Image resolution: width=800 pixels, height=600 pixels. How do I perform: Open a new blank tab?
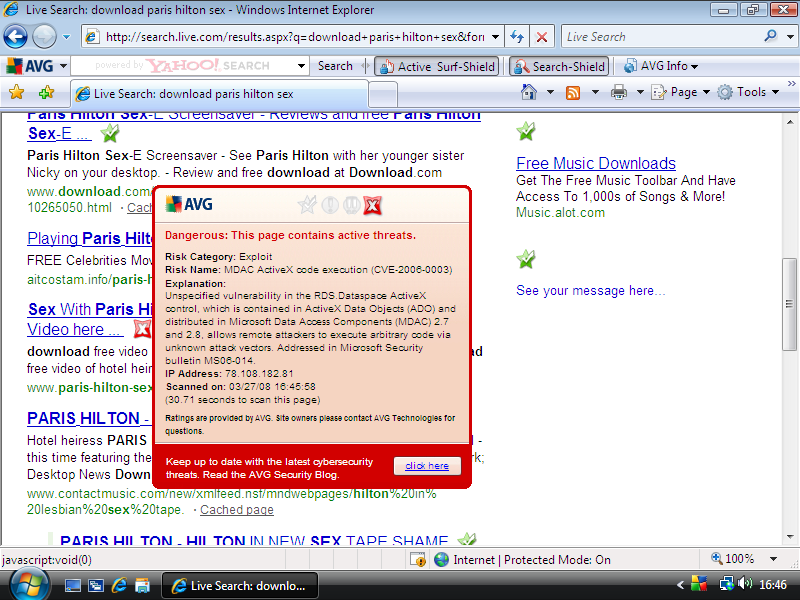pos(383,94)
